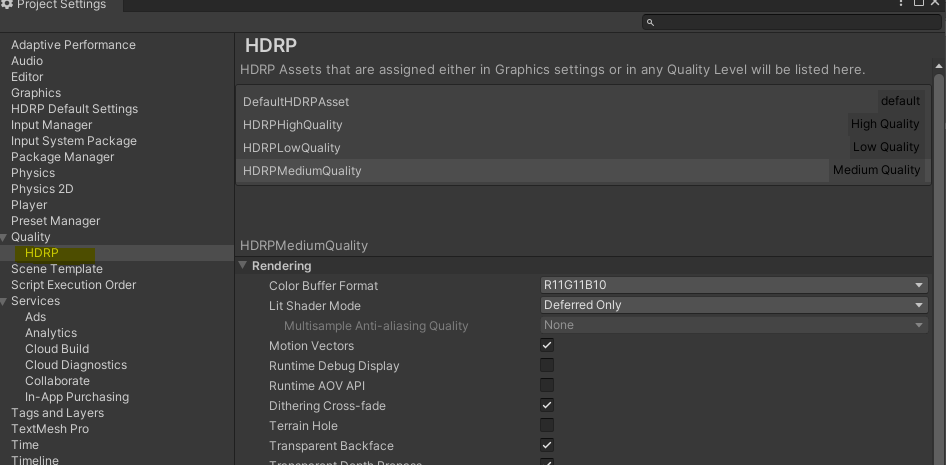Click the High Quality label

click(884, 124)
